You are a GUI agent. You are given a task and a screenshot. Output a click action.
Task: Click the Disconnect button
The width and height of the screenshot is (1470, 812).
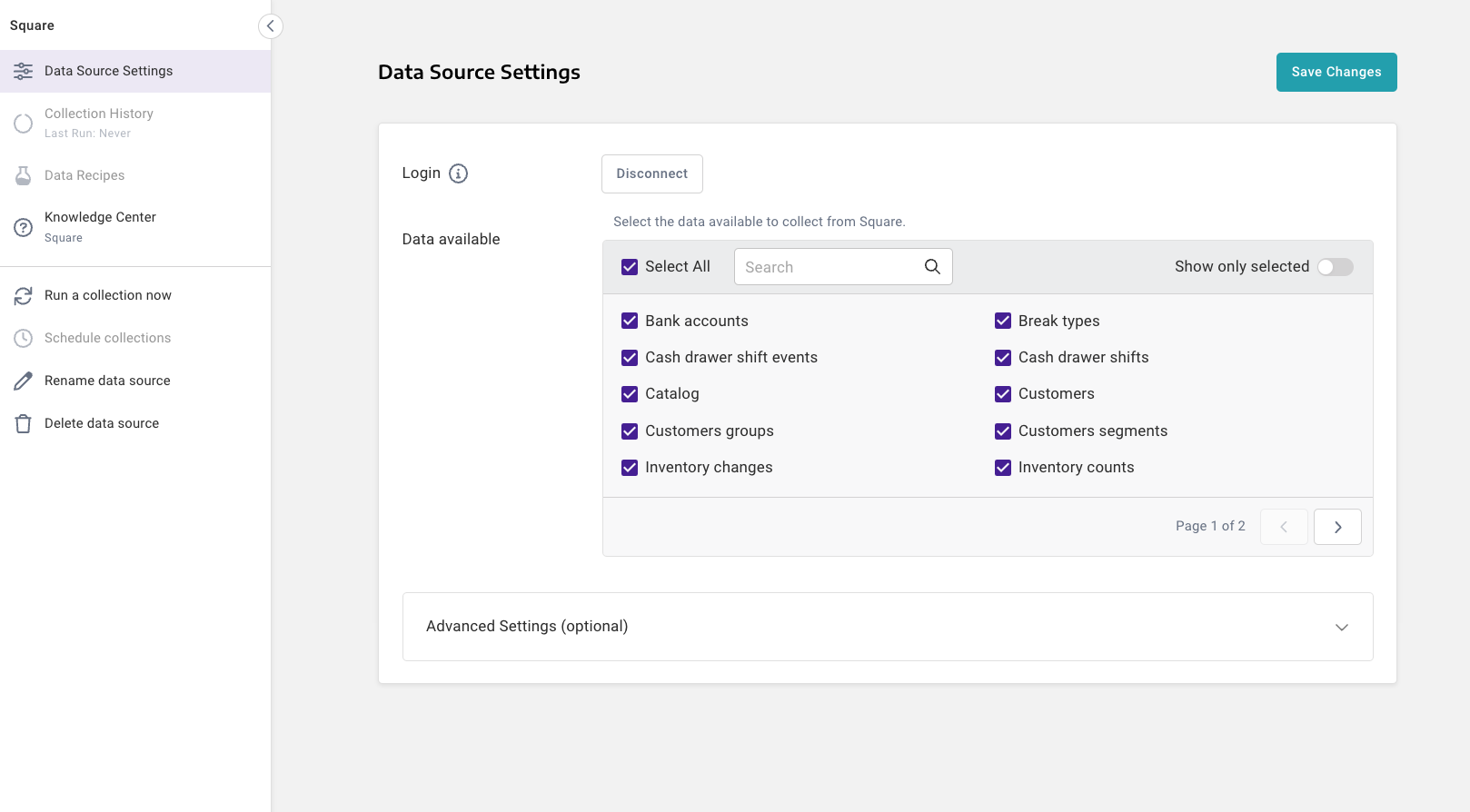651,173
